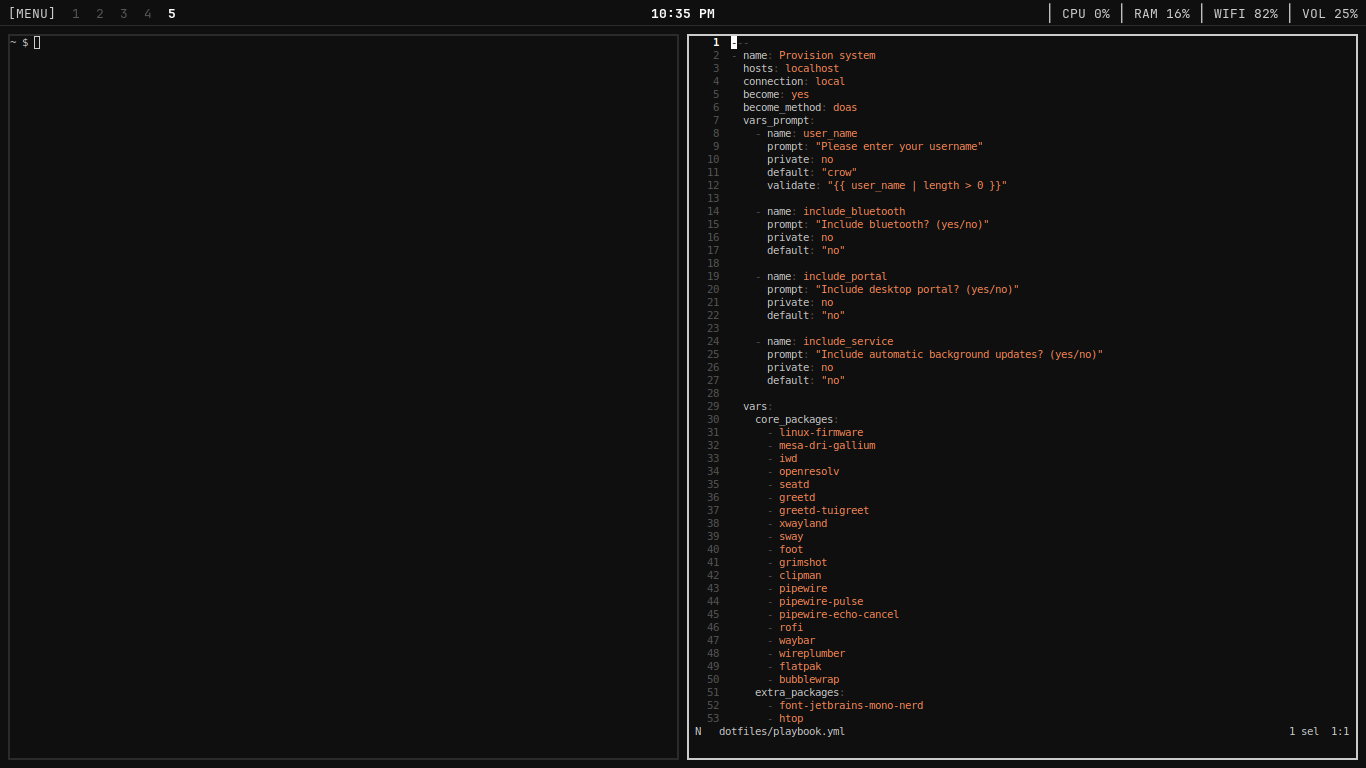This screenshot has width=1366, height=768.
Task: Click the 'bubblewrap' package entry
Action: (809, 680)
